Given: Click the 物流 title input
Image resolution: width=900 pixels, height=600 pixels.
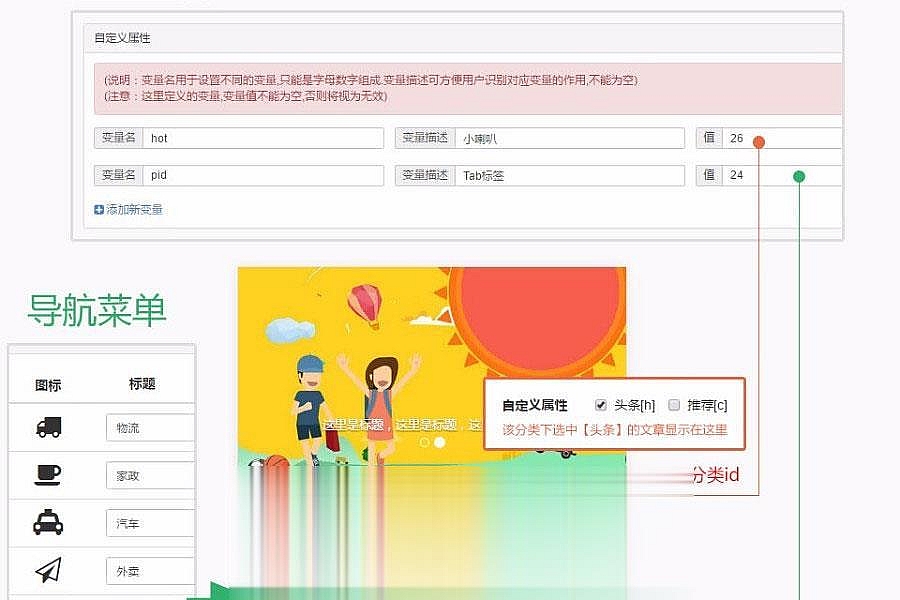Looking at the screenshot, I should pos(150,427).
